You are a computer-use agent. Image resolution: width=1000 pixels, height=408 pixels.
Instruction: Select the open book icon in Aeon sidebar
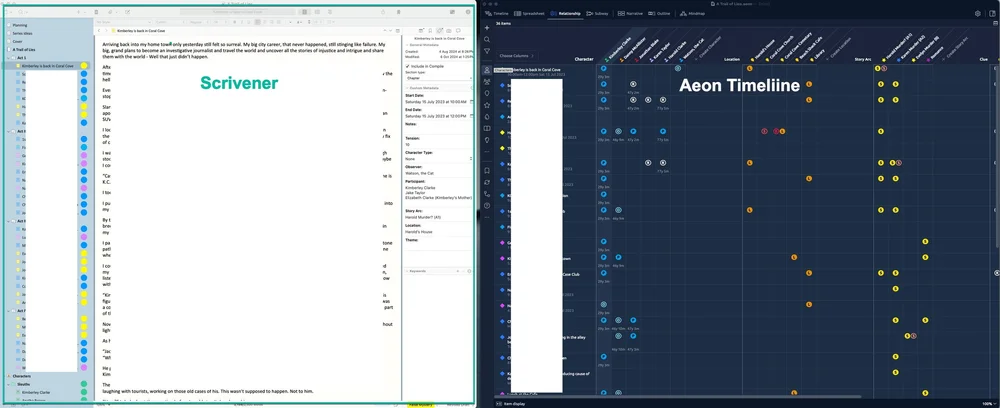point(487,128)
